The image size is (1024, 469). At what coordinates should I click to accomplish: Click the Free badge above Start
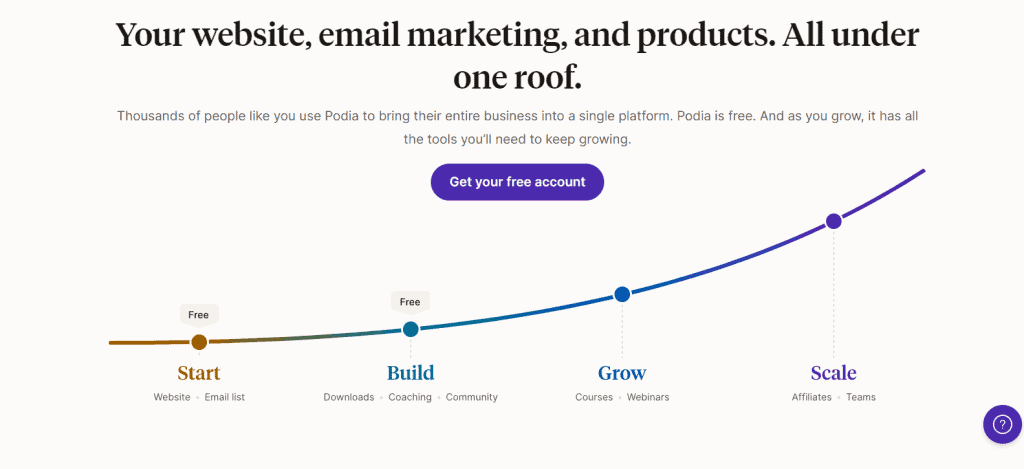click(199, 315)
